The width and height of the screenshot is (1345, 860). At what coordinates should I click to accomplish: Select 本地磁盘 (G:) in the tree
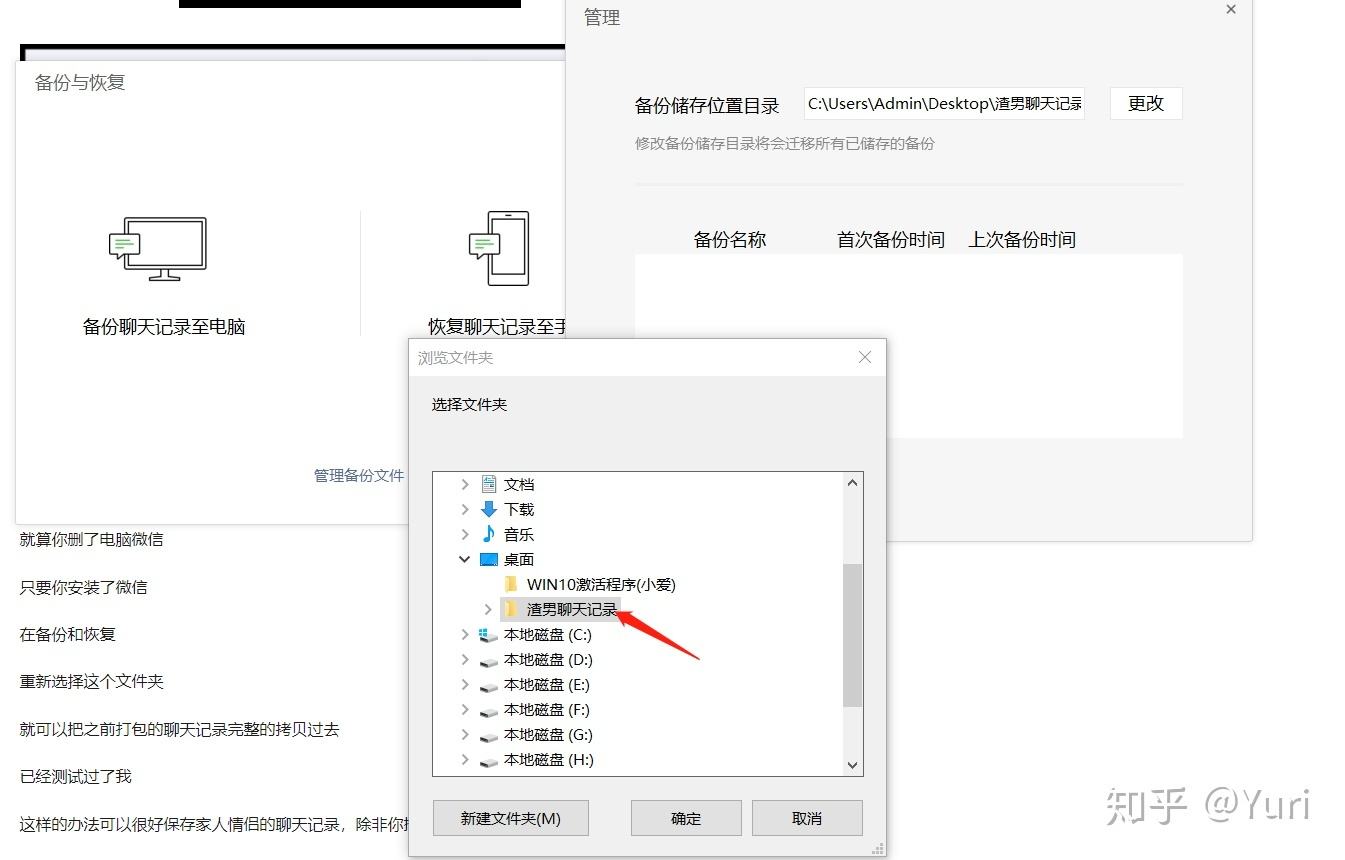(548, 735)
